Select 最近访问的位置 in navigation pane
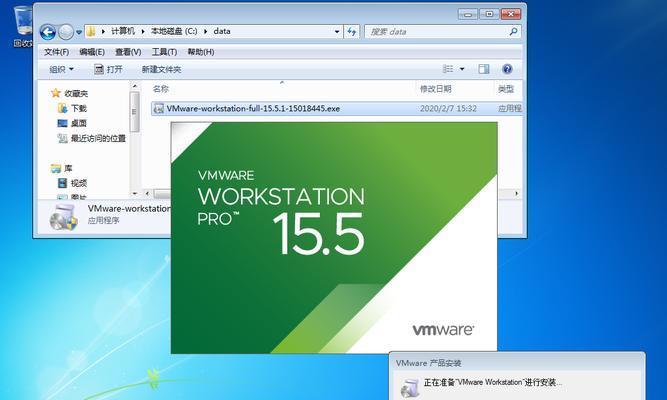 (92, 138)
